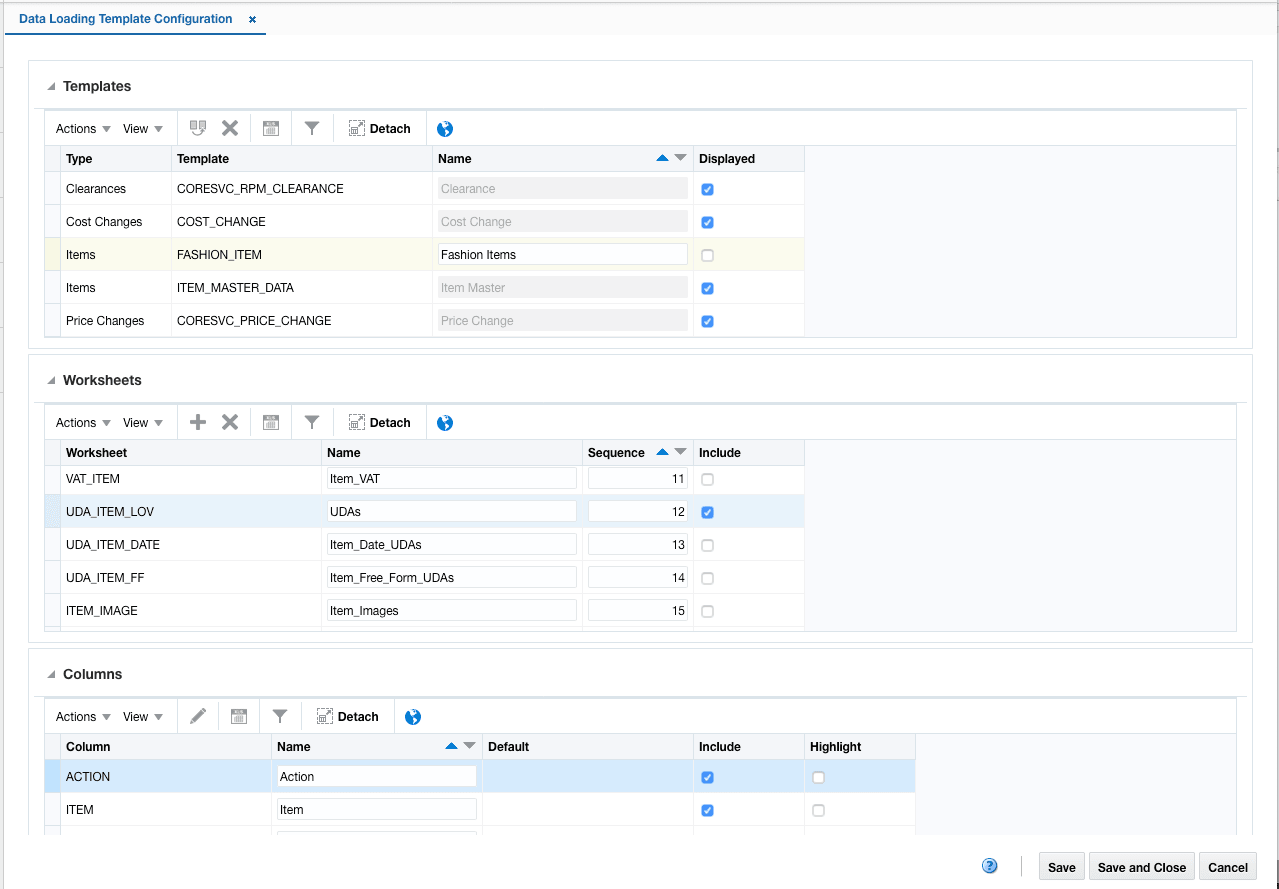Image resolution: width=1279 pixels, height=889 pixels.
Task: Open the Actions menu in the Columns panel
Action: (x=80, y=716)
